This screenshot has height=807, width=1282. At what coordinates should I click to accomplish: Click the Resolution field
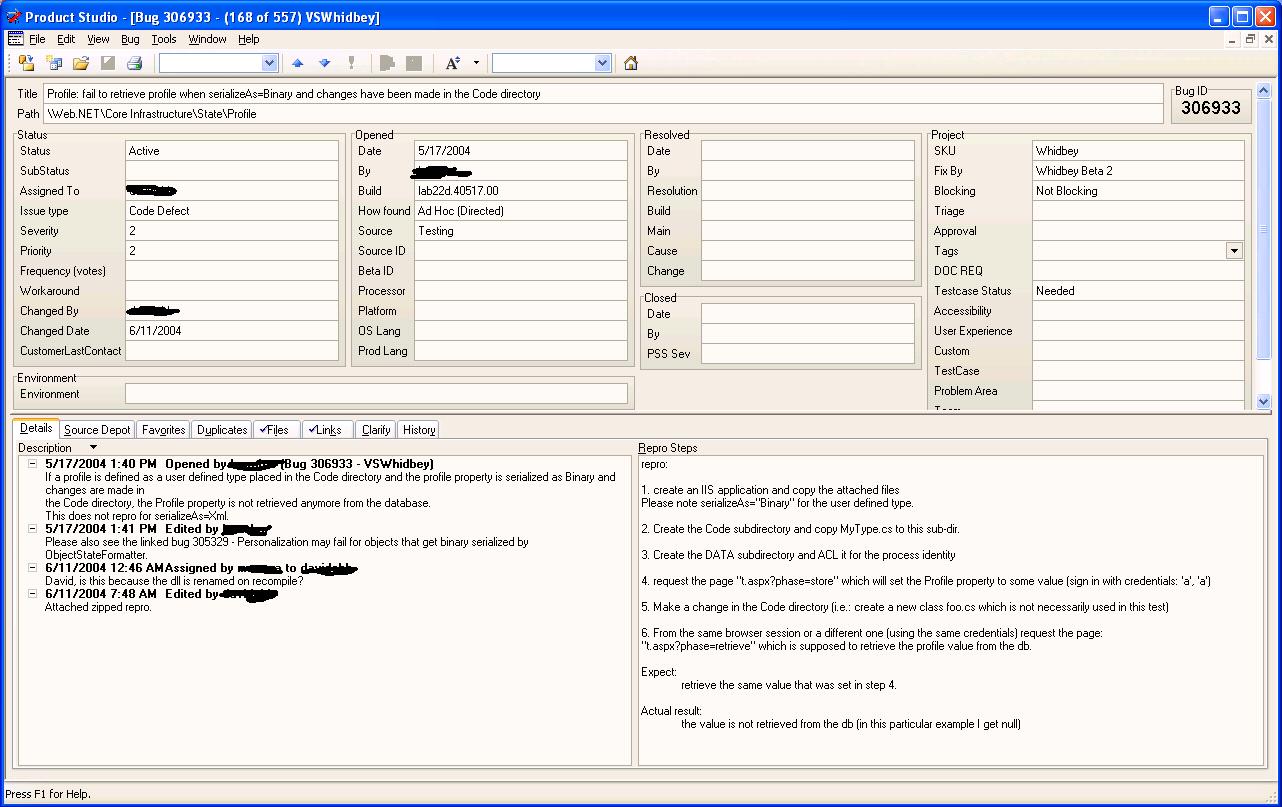(808, 191)
